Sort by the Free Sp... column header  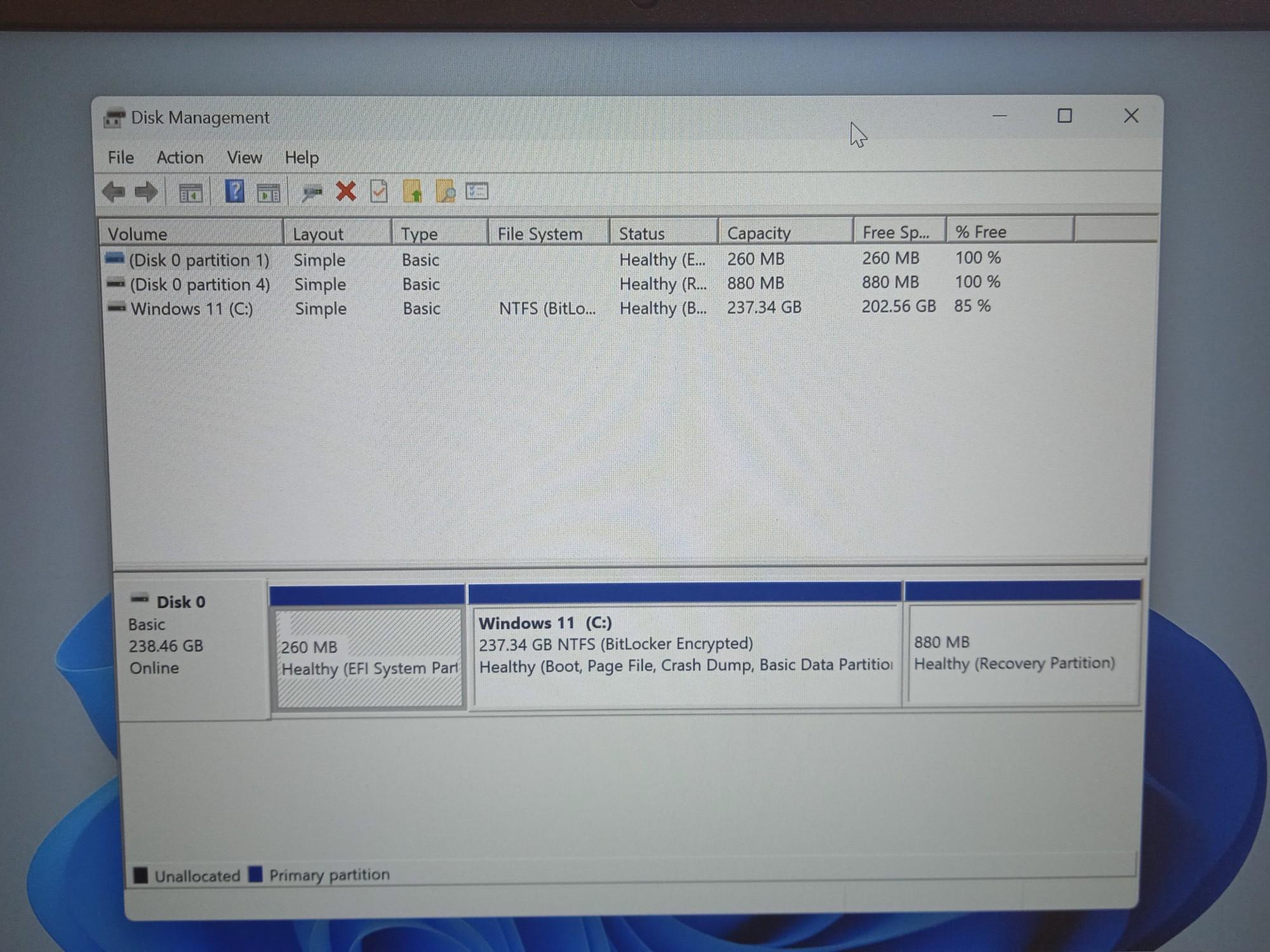point(900,231)
